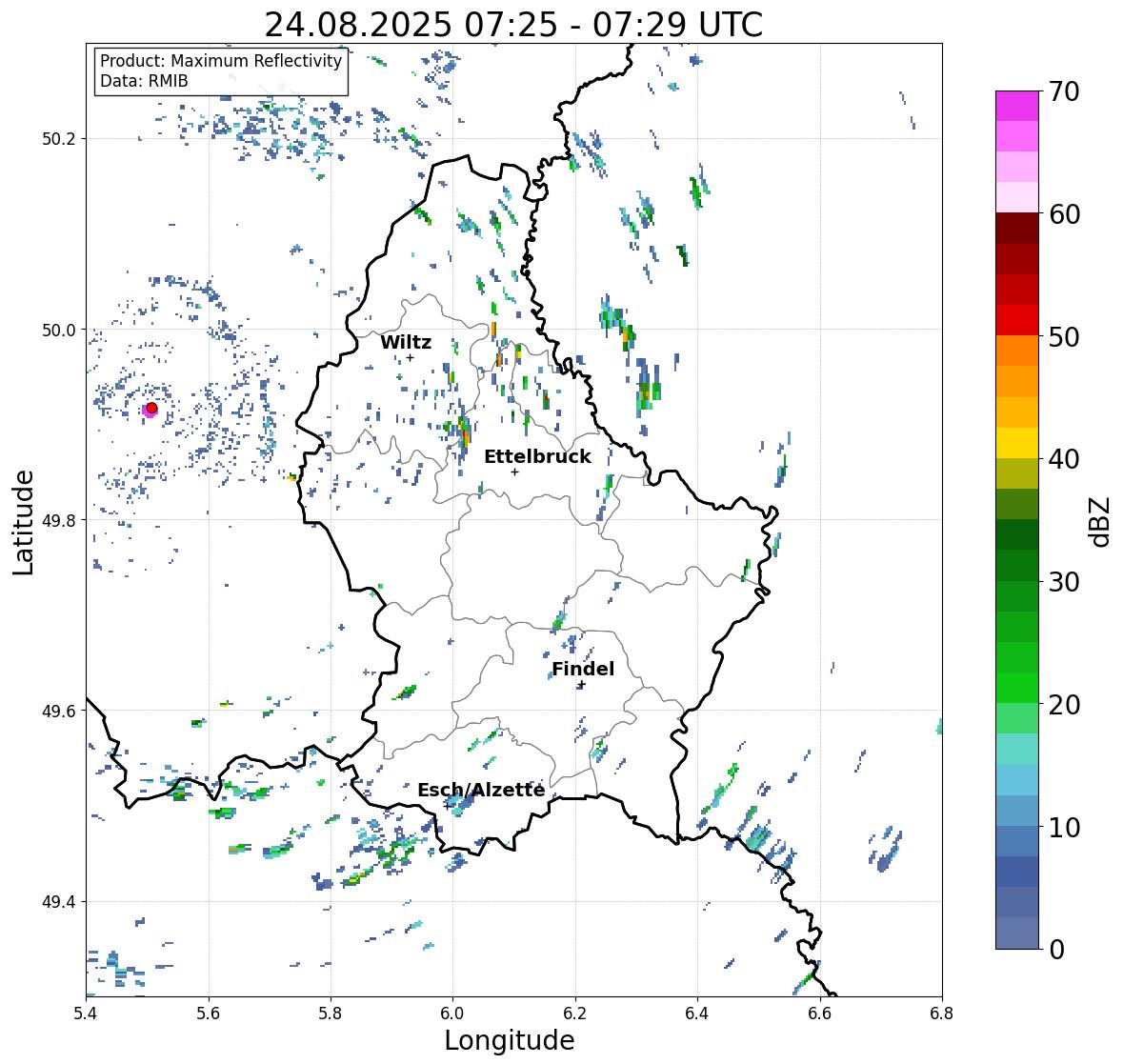The width and height of the screenshot is (1123, 1064).
Task: Click the bright red colorbar band at 50 dBZ
Action: point(1017,320)
